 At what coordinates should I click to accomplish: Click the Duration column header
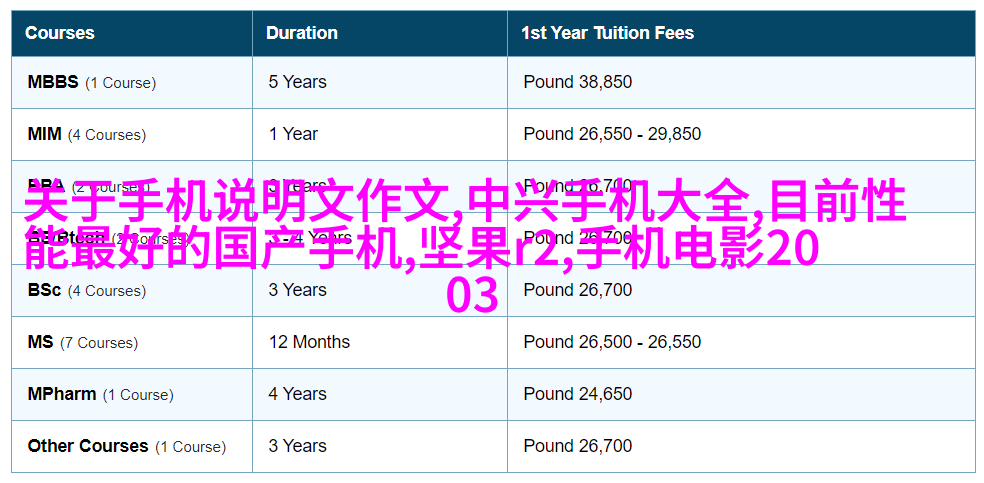(301, 33)
